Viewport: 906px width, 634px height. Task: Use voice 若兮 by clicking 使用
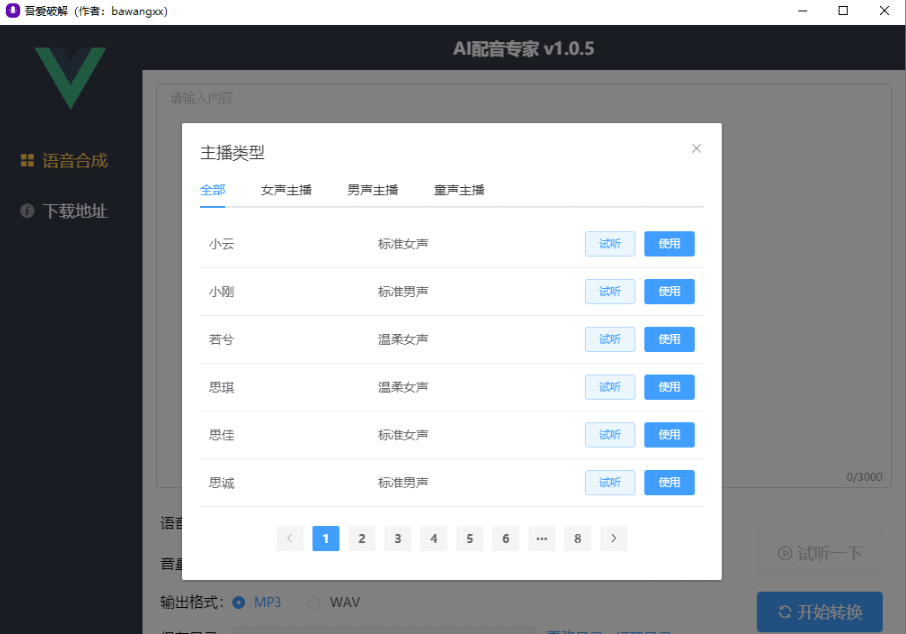click(x=669, y=339)
